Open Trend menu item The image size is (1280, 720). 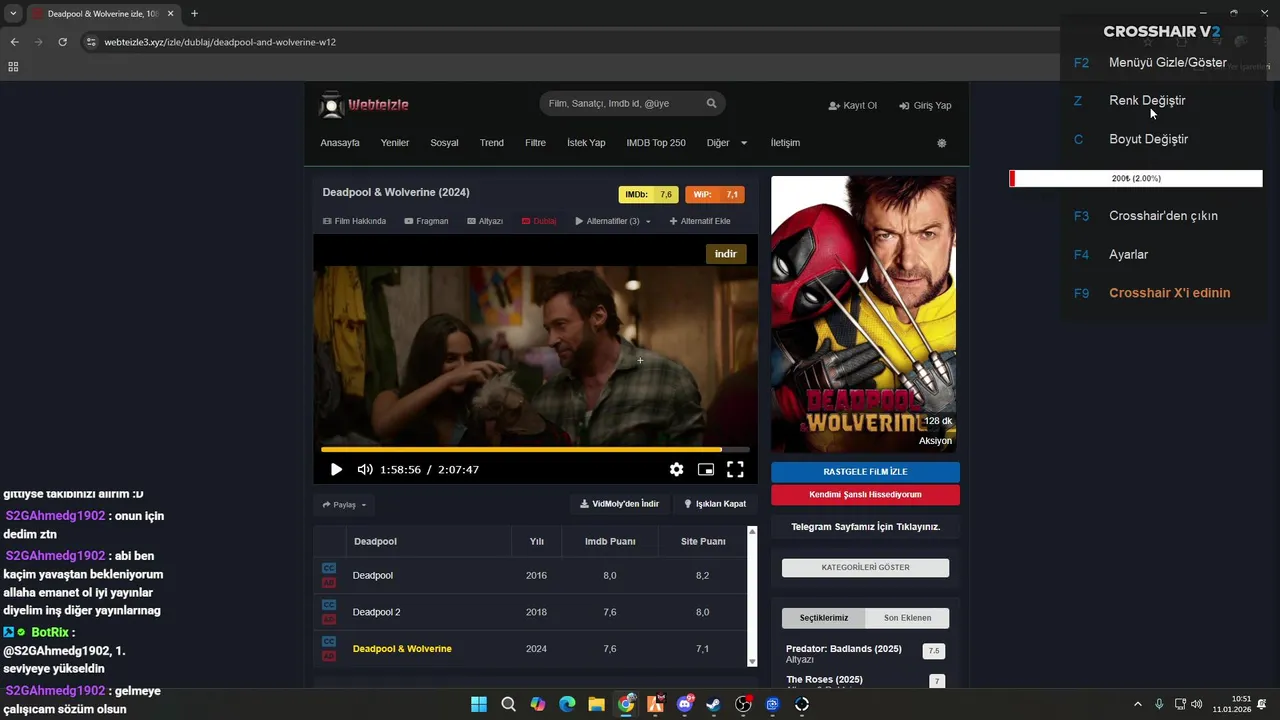pos(491,143)
